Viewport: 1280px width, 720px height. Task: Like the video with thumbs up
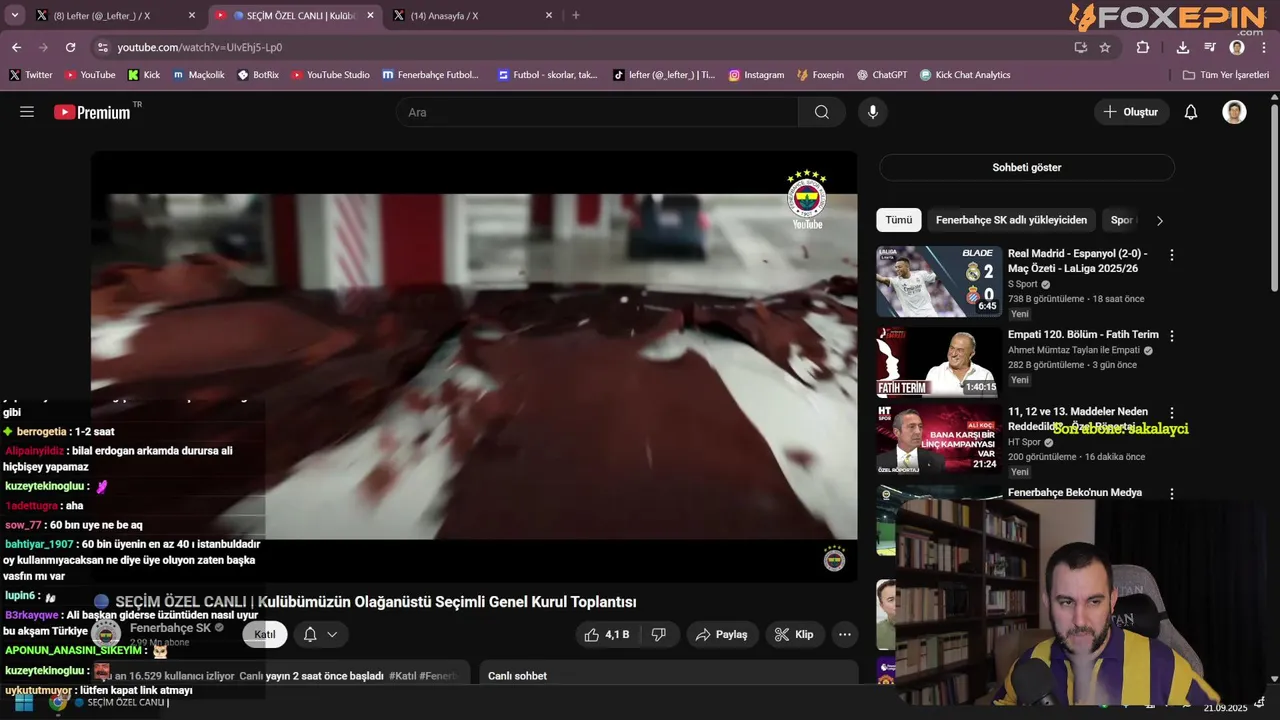[x=607, y=634]
